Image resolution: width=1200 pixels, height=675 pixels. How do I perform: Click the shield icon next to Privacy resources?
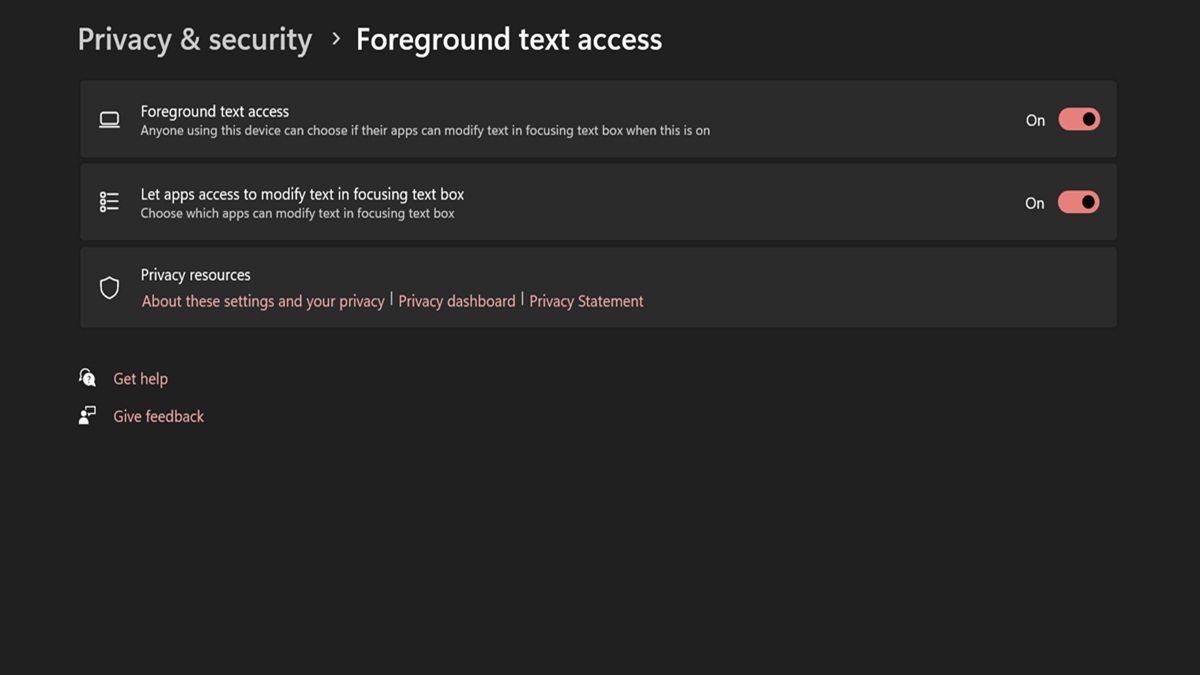109,288
